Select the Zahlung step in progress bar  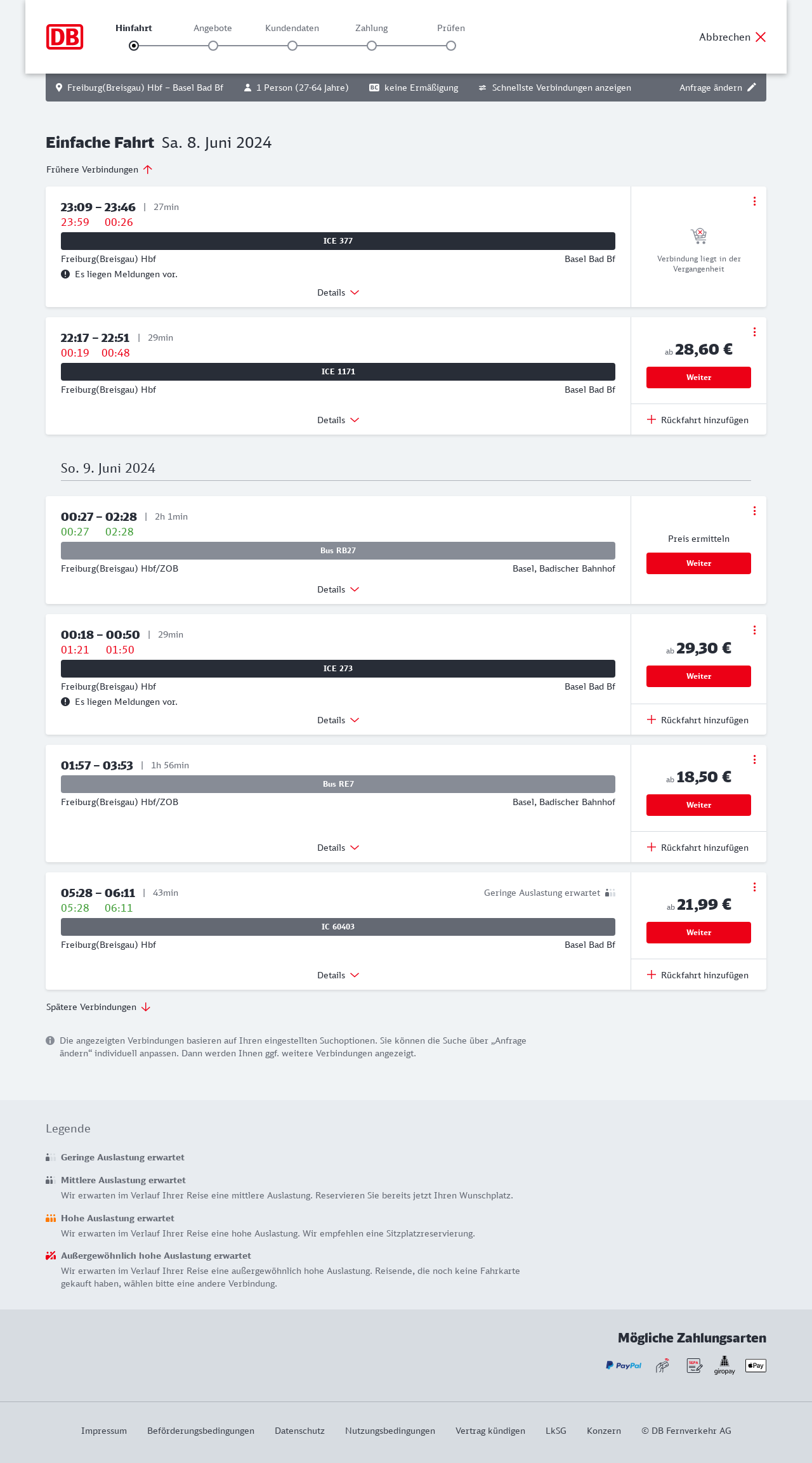pos(372,46)
